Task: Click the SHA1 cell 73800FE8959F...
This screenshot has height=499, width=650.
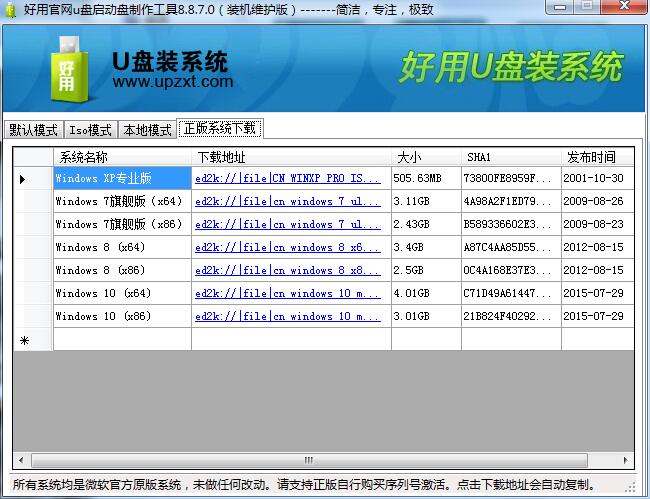Action: tap(511, 178)
